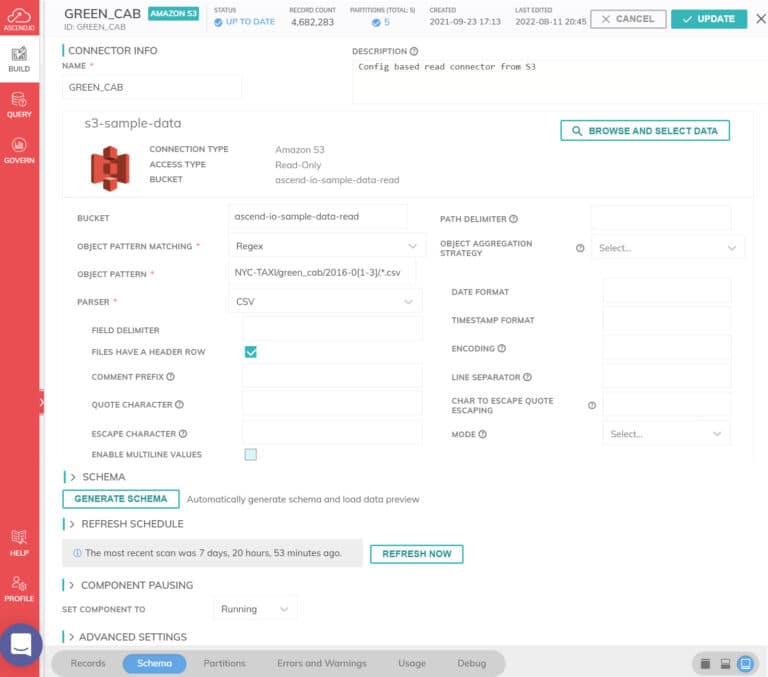This screenshot has height=677, width=768.
Task: Click the Encoding help icon
Action: [502, 348]
